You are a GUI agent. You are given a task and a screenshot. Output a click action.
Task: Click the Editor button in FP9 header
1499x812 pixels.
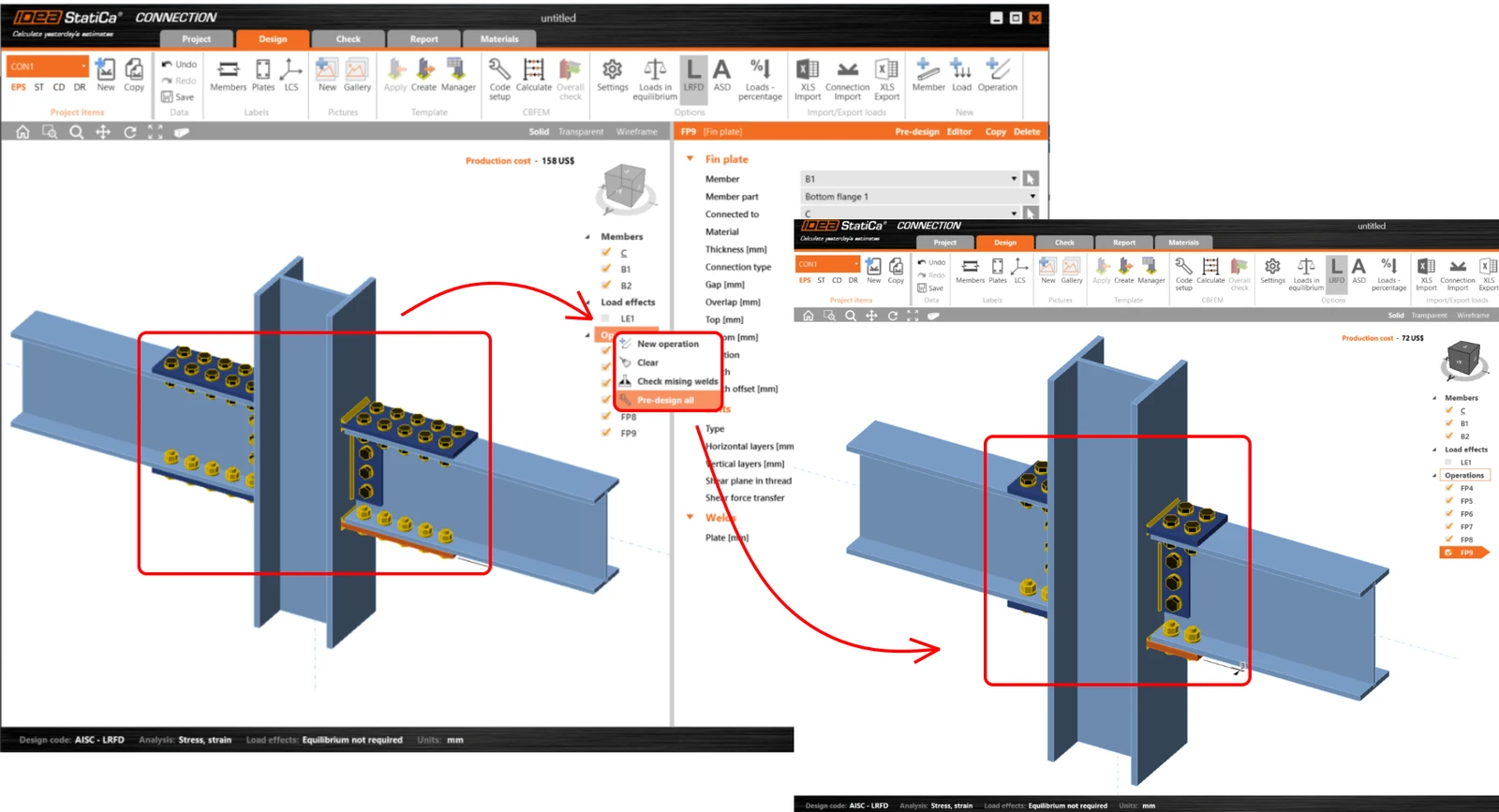pos(958,132)
